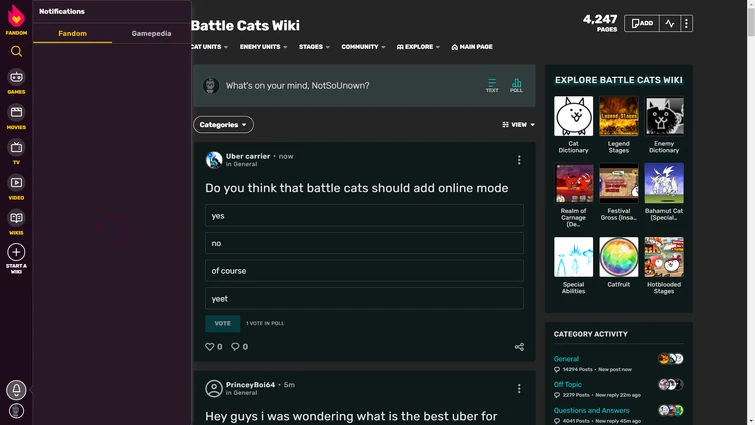Open the Main Page nav item
The width and height of the screenshot is (755, 425).
coord(472,47)
